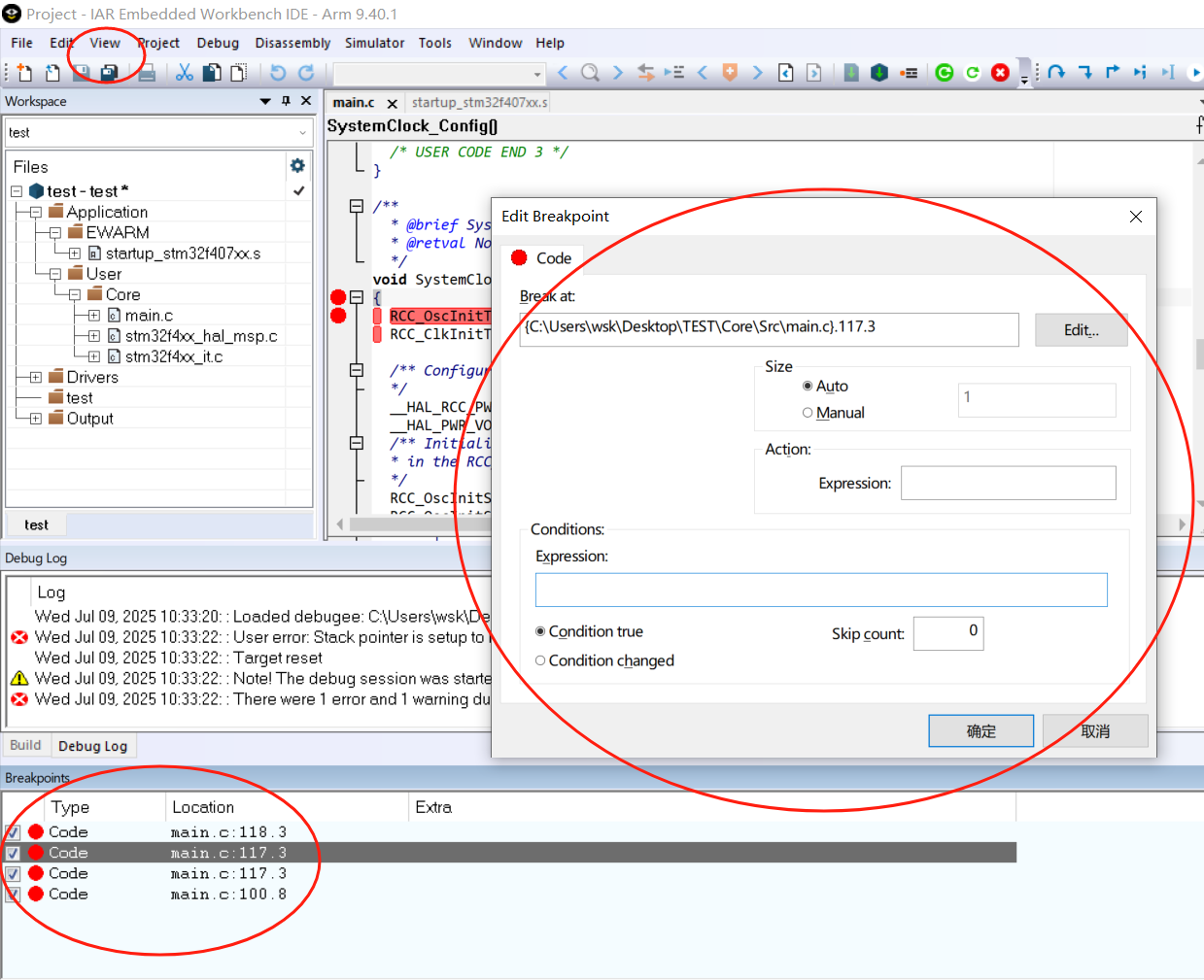Click the Copy toolbar icon
This screenshot has height=980, width=1204.
pos(211,73)
